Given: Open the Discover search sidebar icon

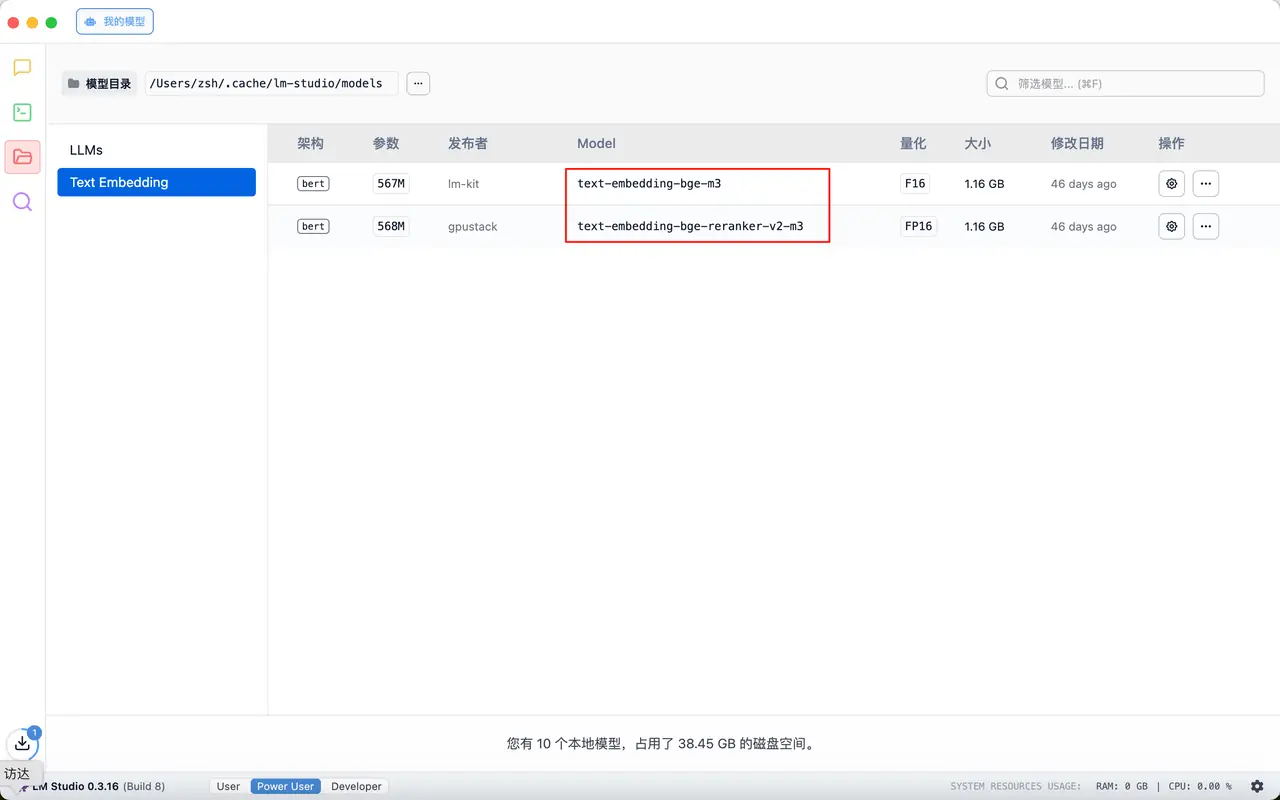Looking at the screenshot, I should point(22,202).
